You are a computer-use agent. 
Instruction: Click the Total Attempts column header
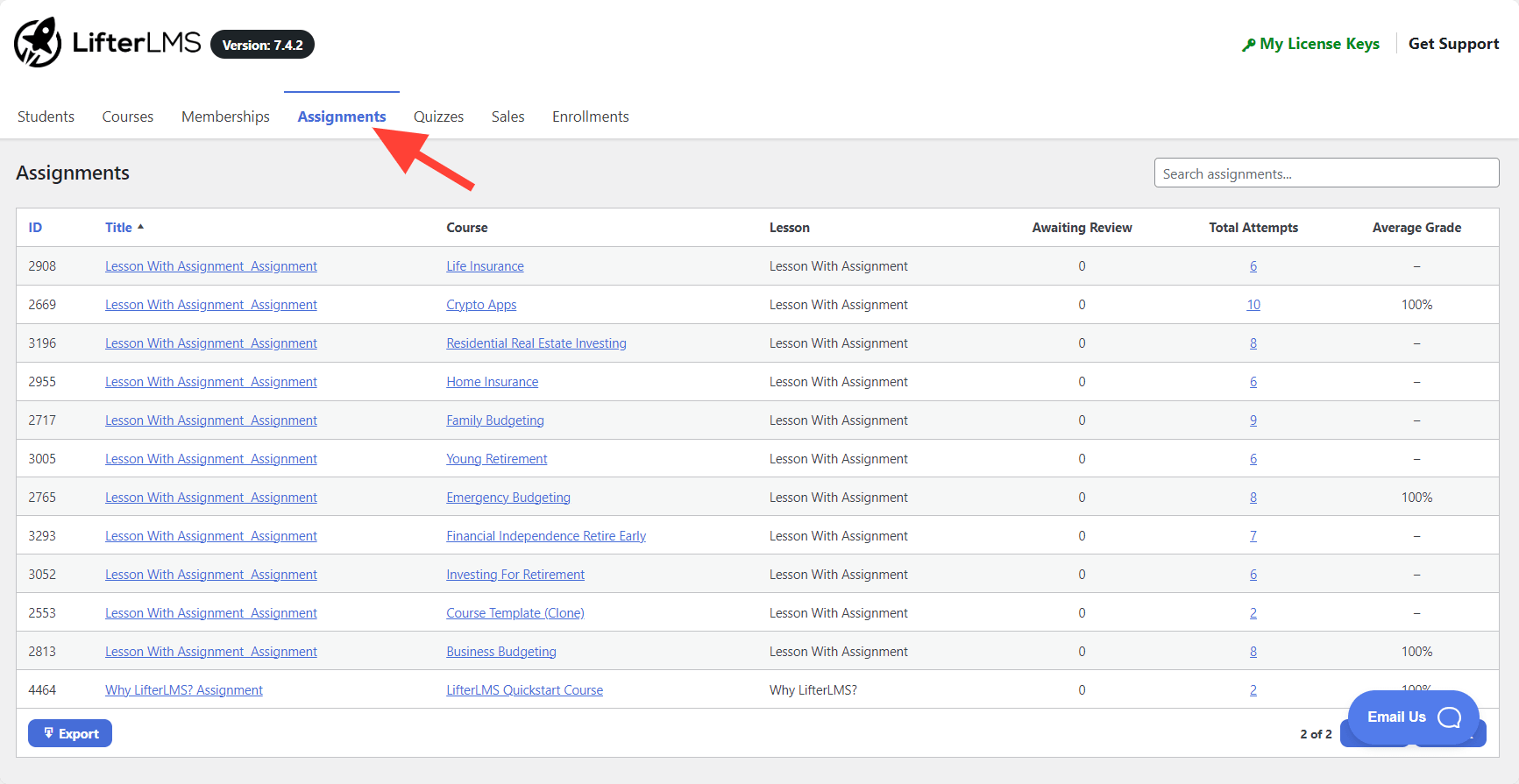[1253, 228]
